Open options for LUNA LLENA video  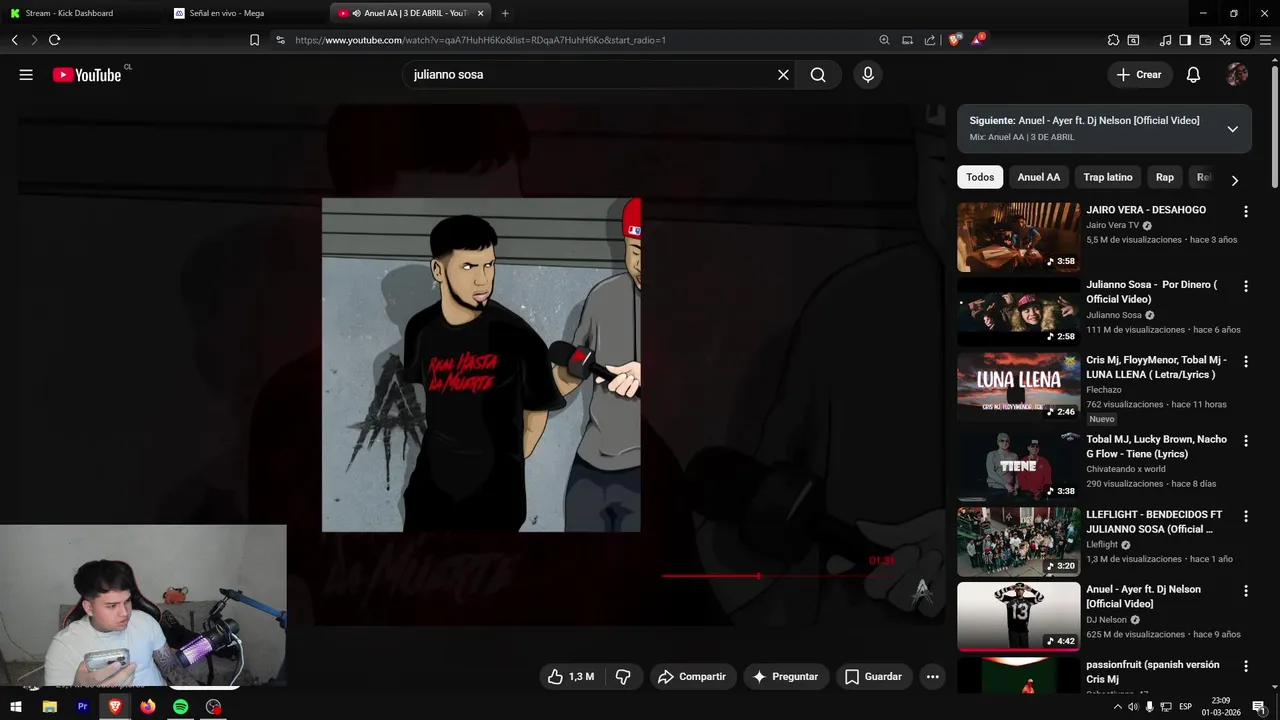coord(1245,361)
